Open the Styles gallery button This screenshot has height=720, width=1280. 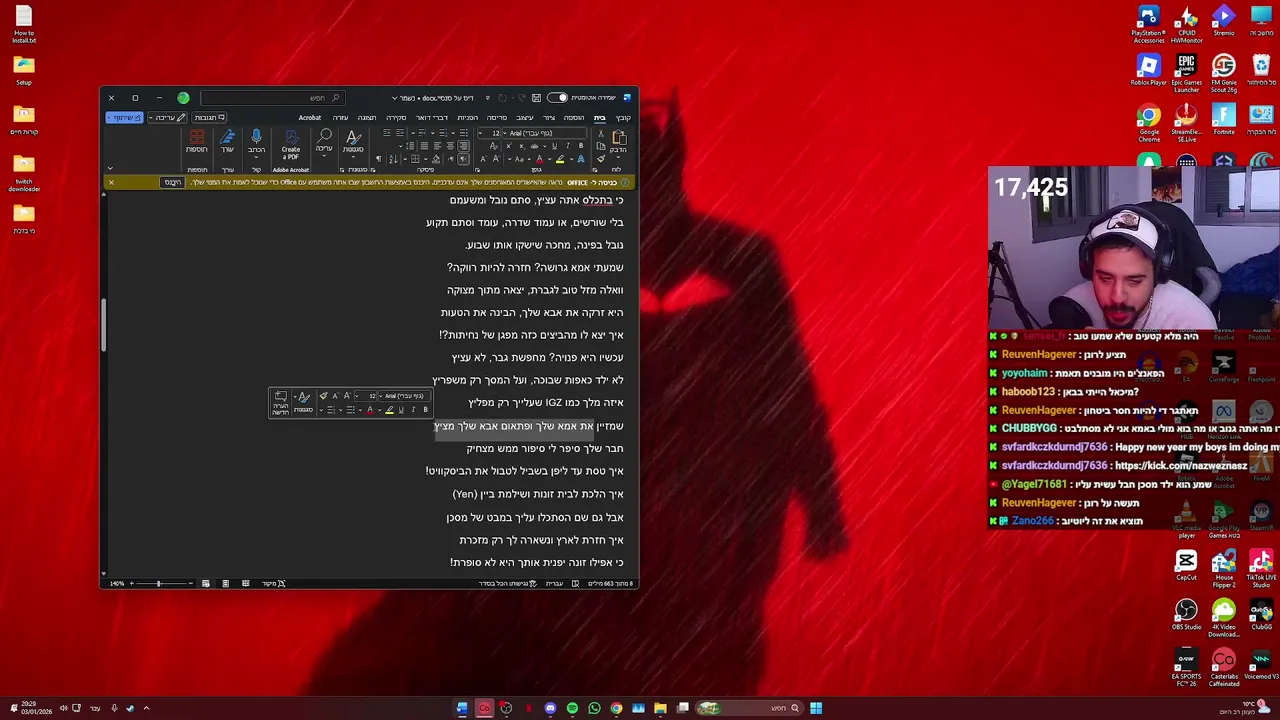tap(353, 143)
